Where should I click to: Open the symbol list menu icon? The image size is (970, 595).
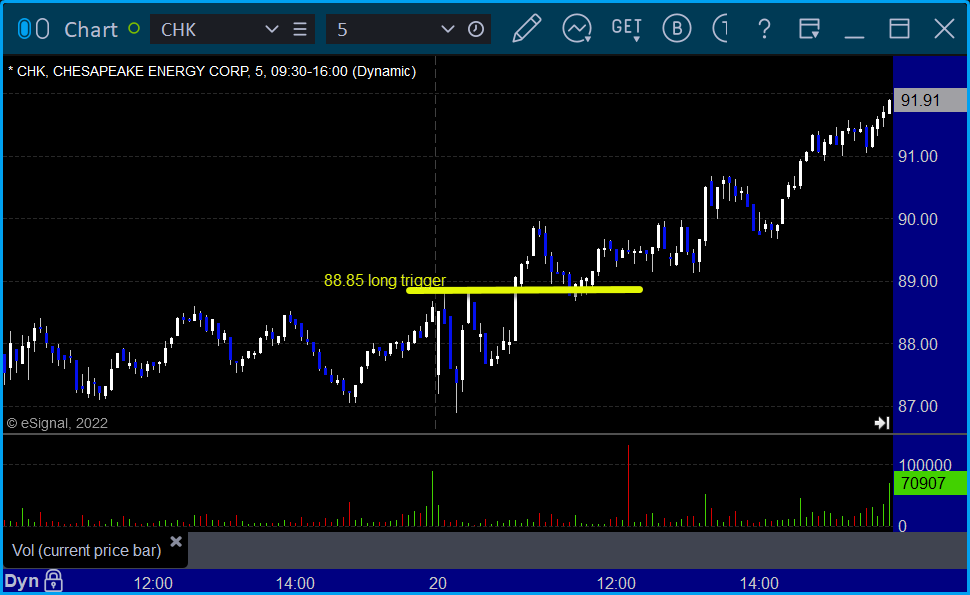tap(300, 29)
